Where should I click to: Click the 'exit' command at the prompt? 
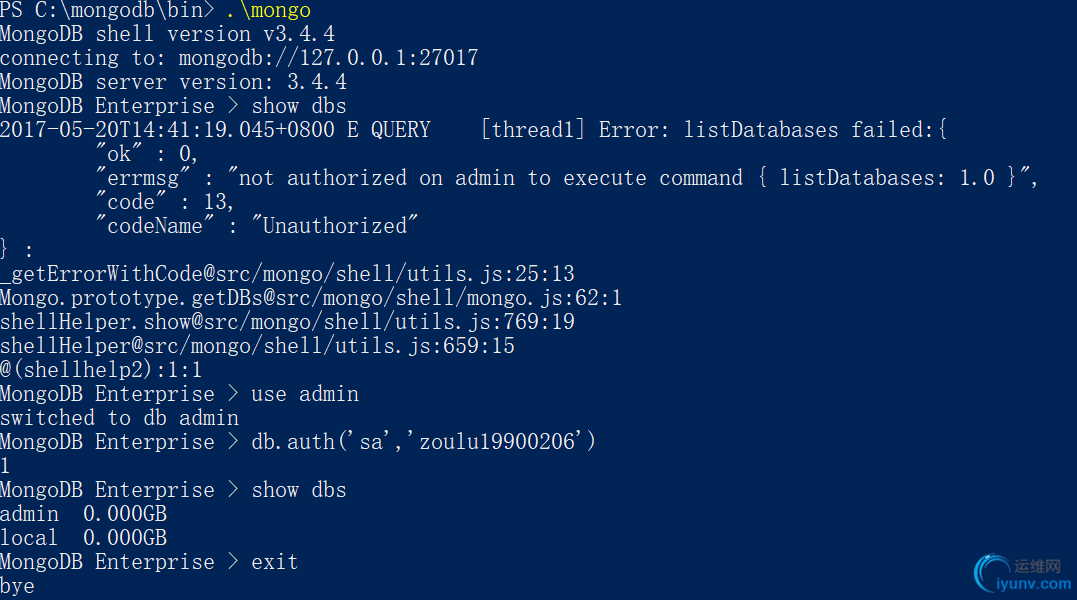click(x=275, y=562)
